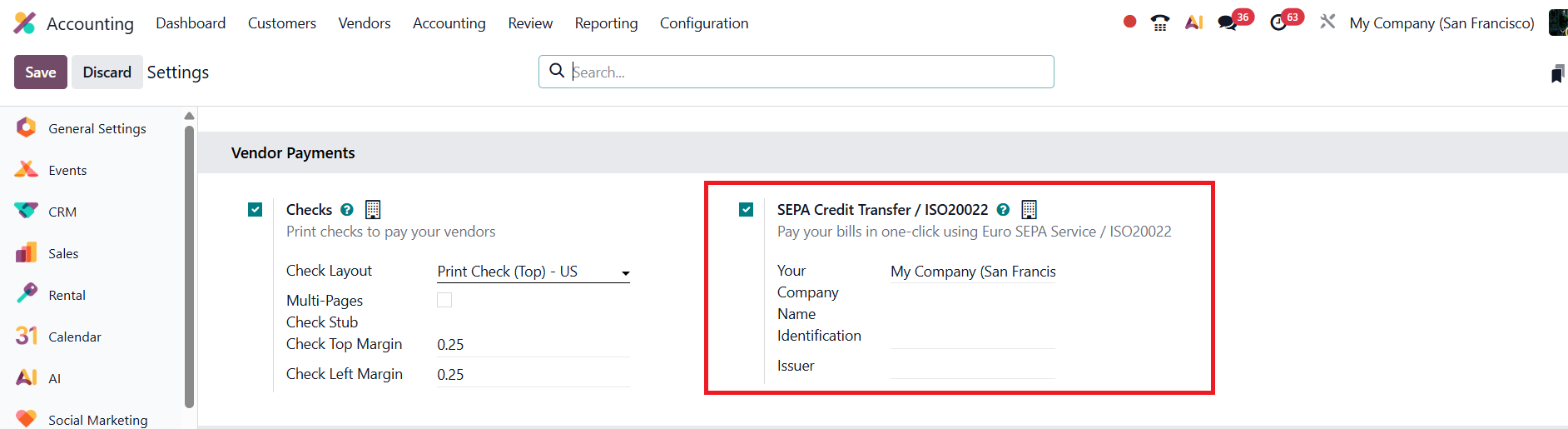Open the Vendors menu

365,23
